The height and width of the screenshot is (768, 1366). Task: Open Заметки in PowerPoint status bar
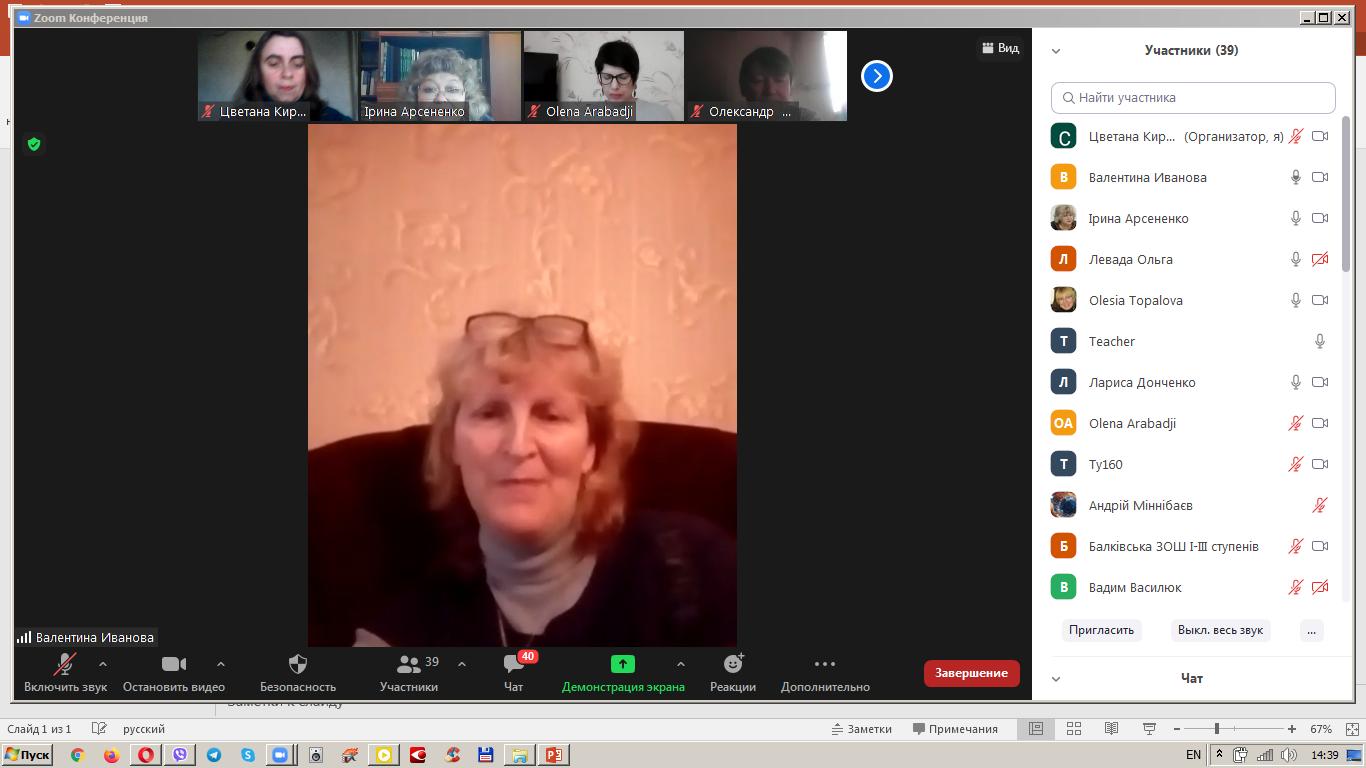pyautogui.click(x=861, y=729)
